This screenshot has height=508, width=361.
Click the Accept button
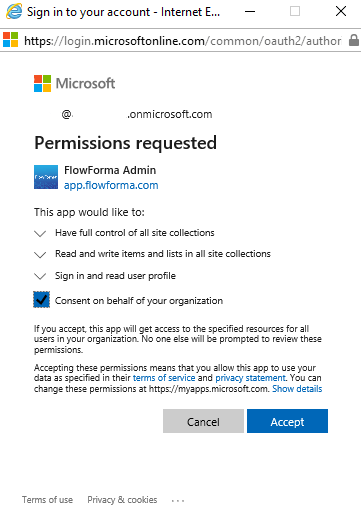click(x=287, y=421)
